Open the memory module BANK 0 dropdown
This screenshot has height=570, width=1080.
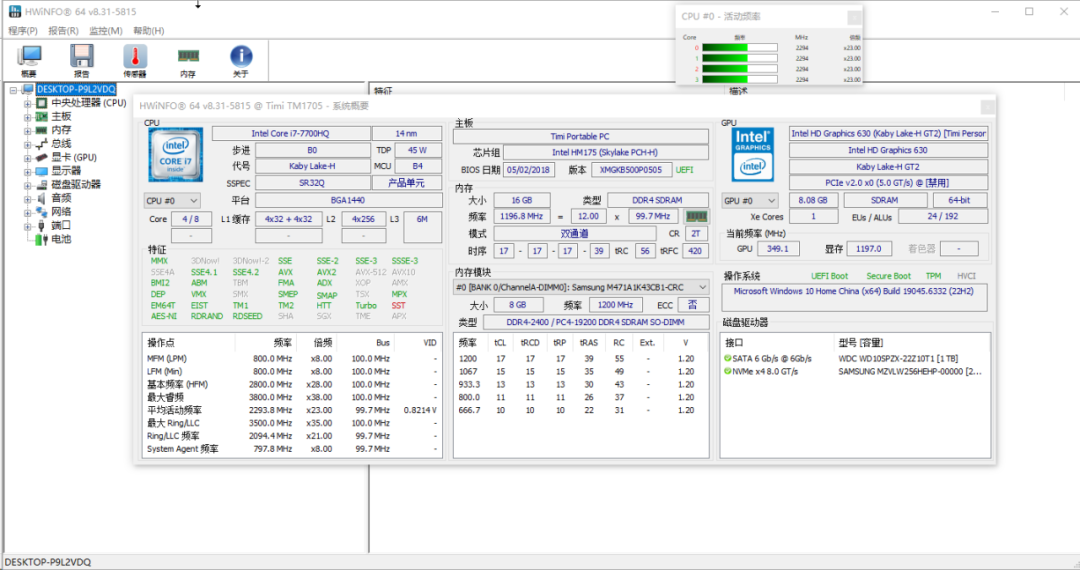(x=581, y=288)
